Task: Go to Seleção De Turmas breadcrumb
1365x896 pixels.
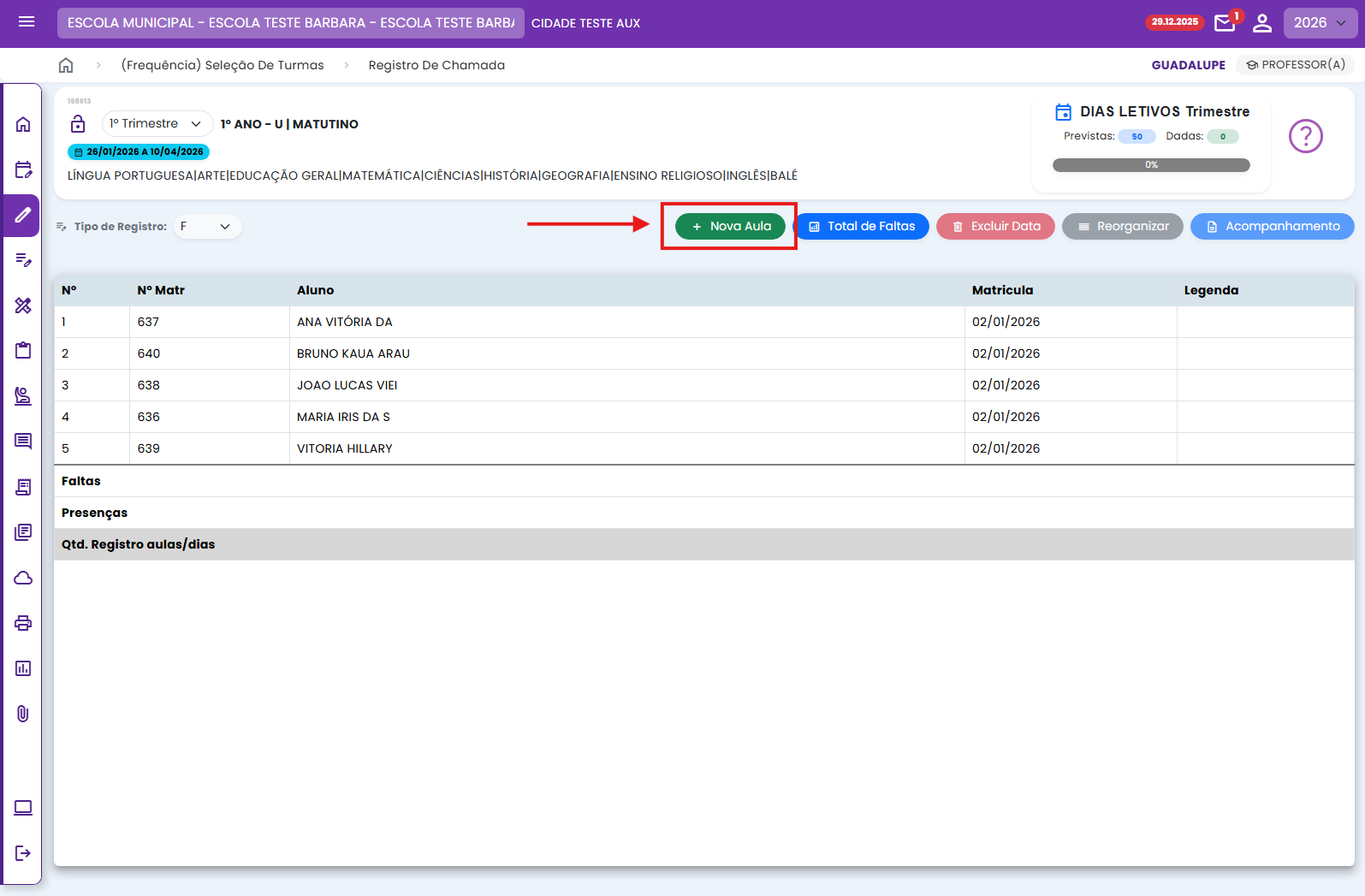Action: pyautogui.click(x=223, y=65)
